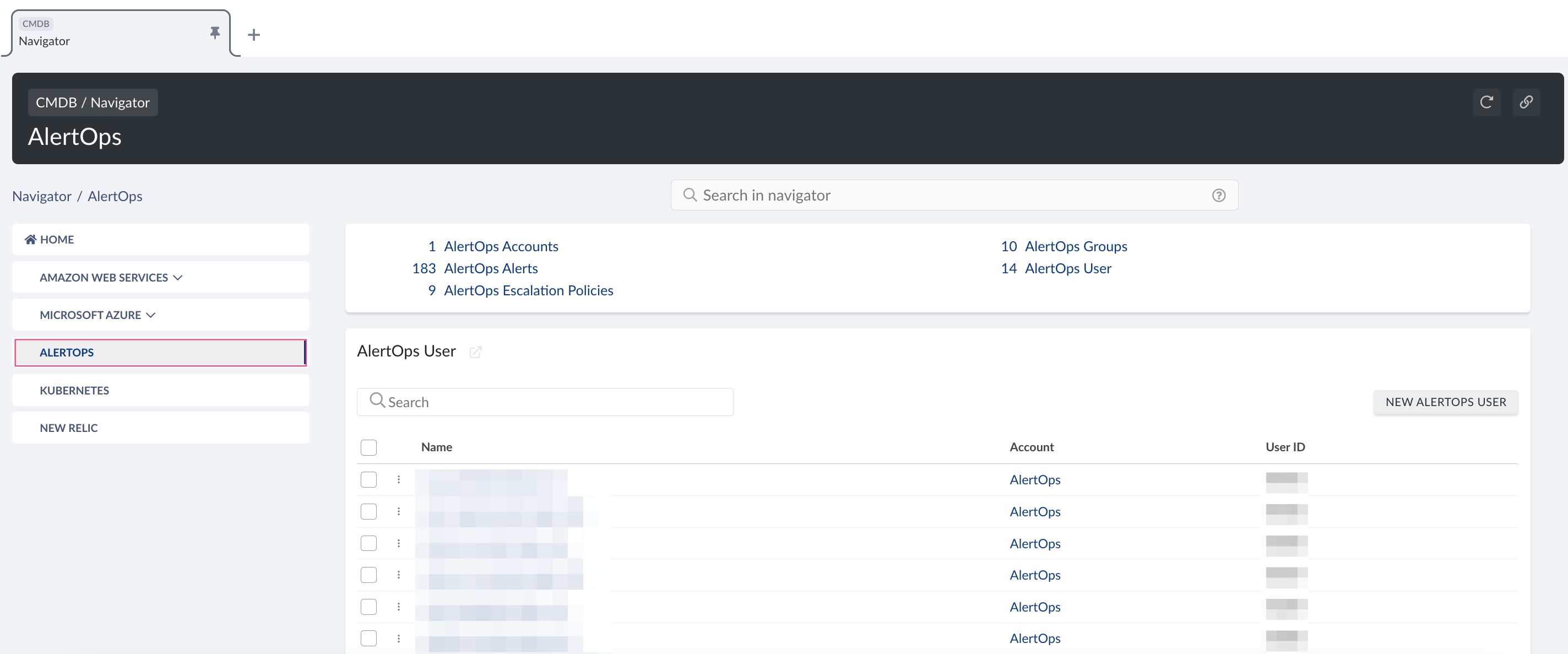Viewport: 1568px width, 654px height.
Task: Click Navigator in the breadcrumb
Action: coord(42,196)
